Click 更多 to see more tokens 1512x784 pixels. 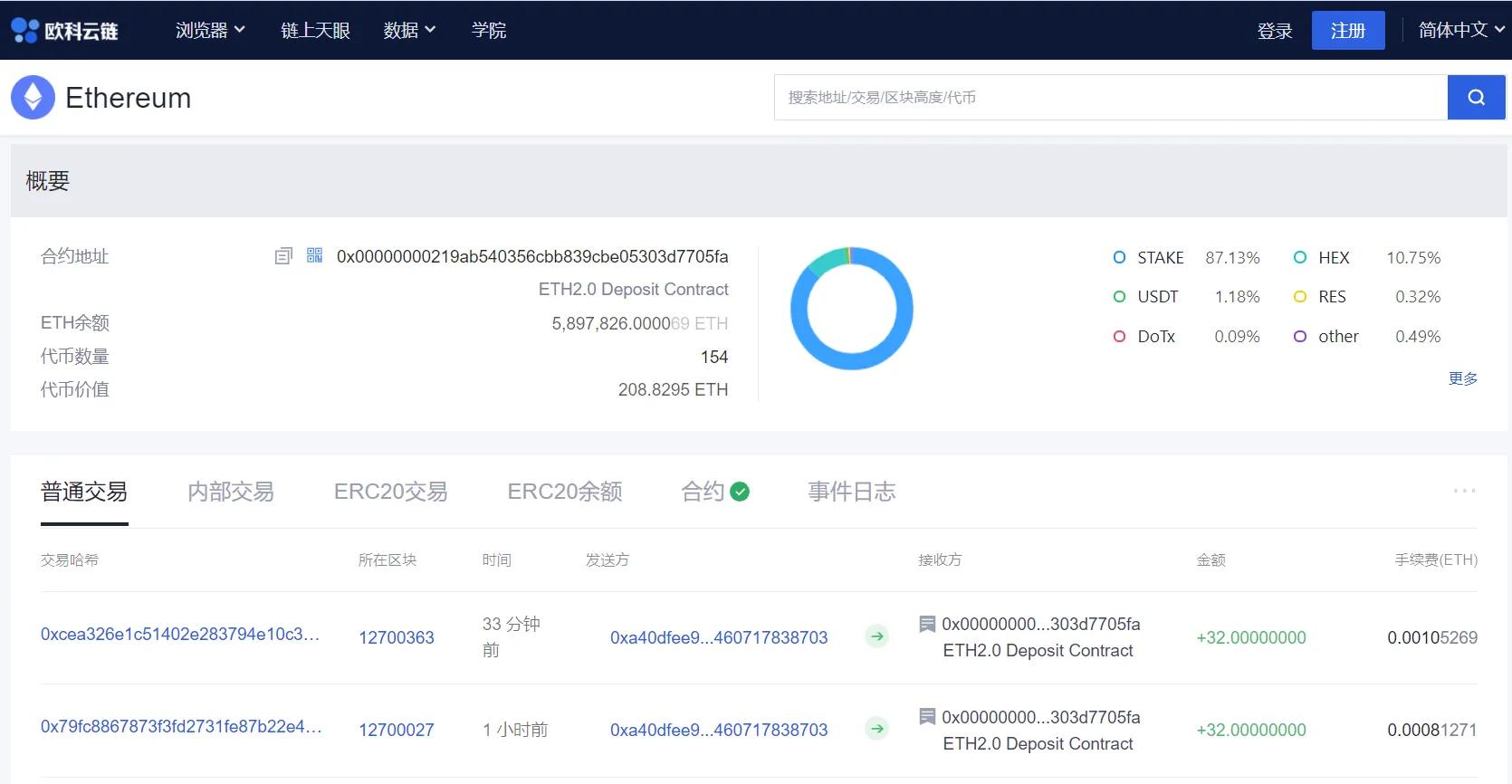[x=1463, y=378]
